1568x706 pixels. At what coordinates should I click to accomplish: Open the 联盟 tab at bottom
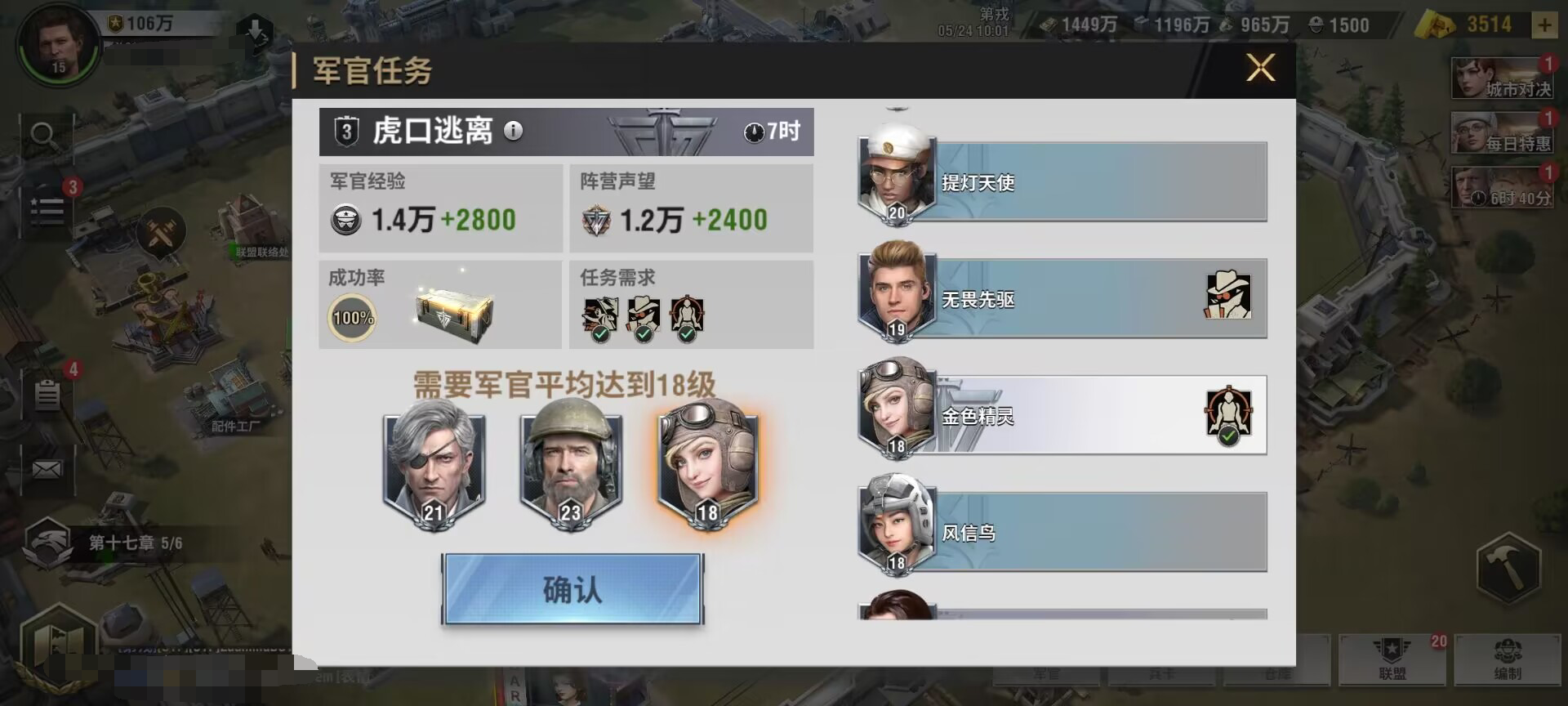1392,659
